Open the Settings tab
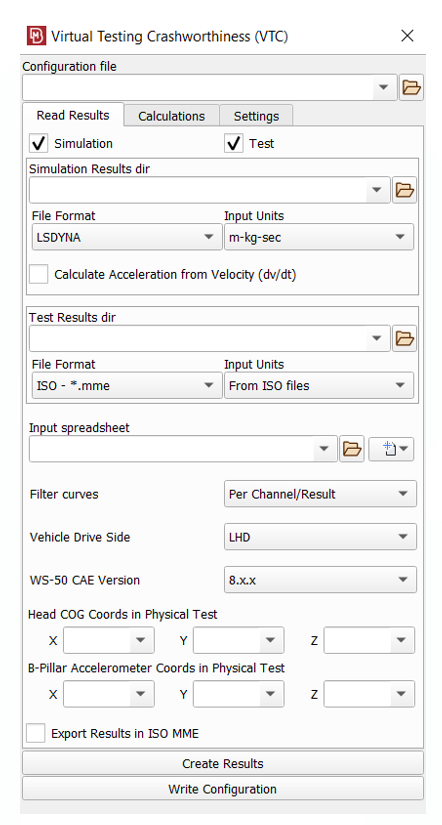 coord(256,116)
